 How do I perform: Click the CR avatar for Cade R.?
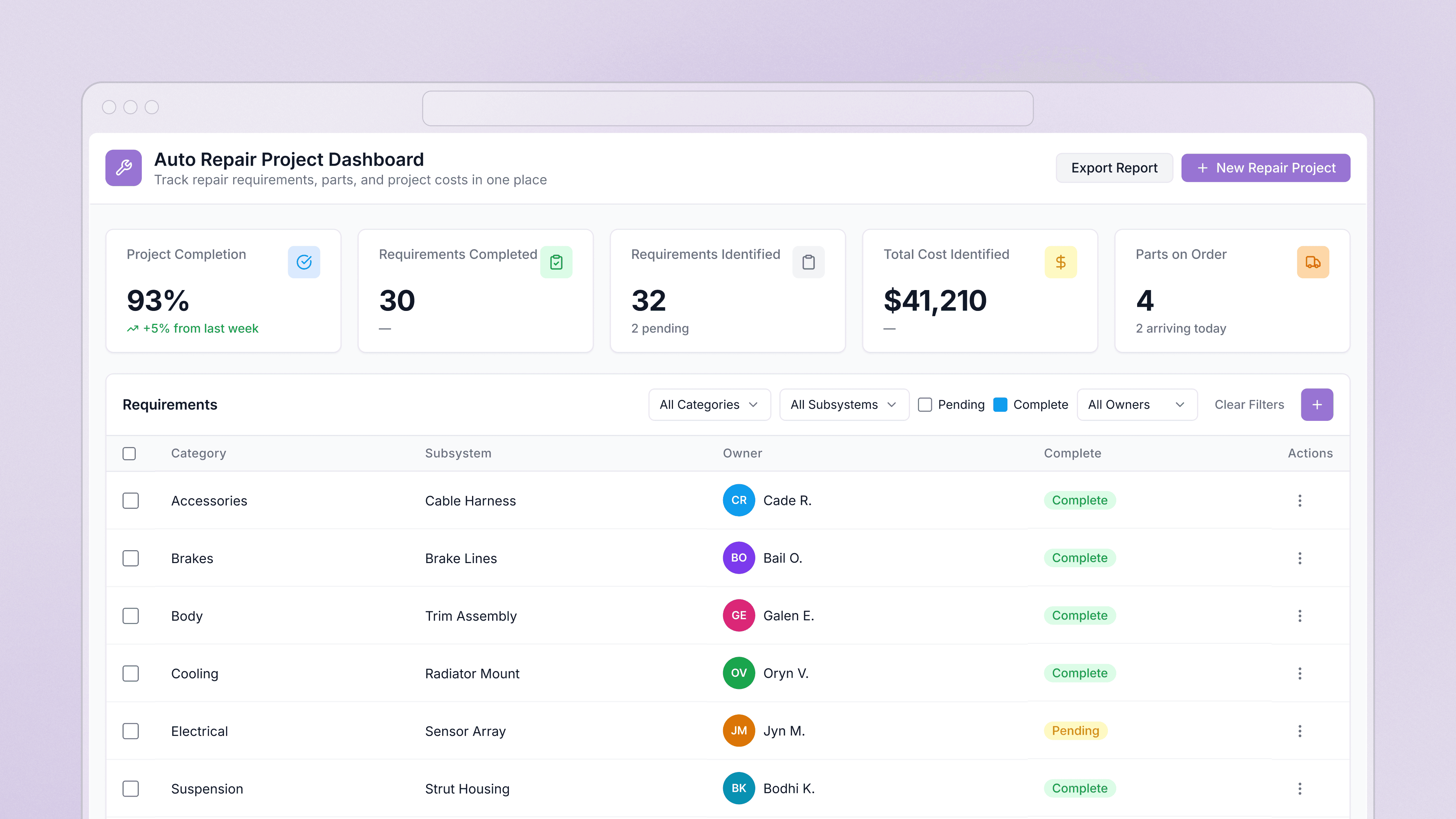click(739, 500)
